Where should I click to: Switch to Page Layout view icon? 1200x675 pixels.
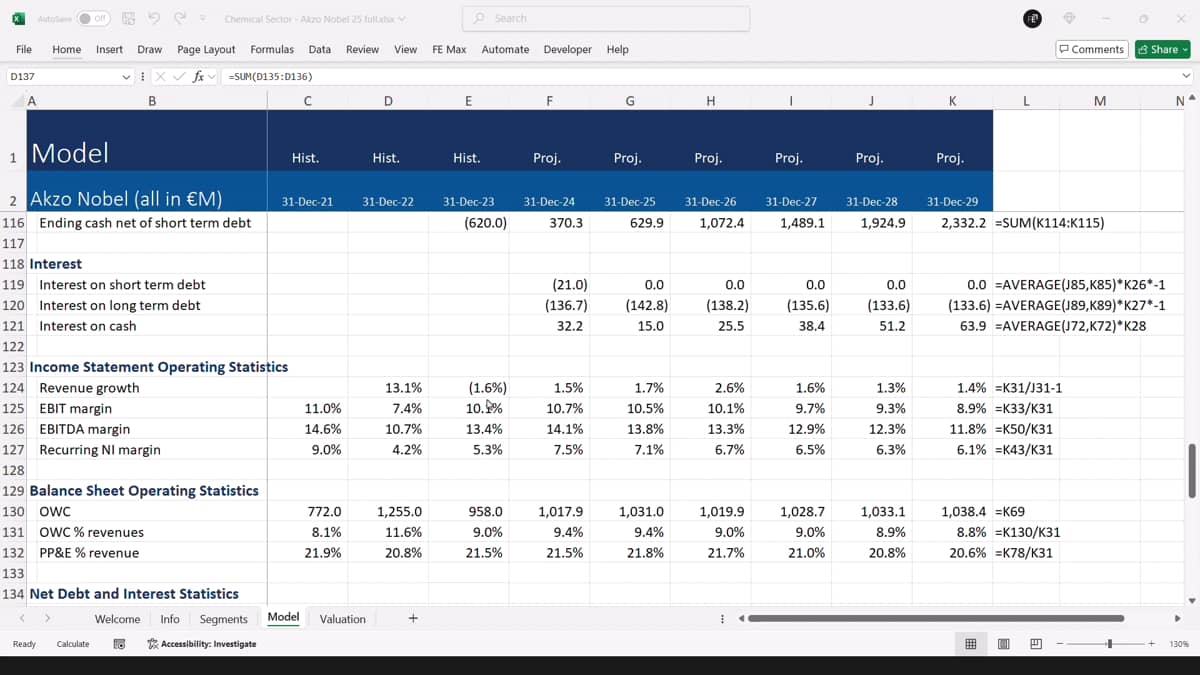click(x=1003, y=644)
